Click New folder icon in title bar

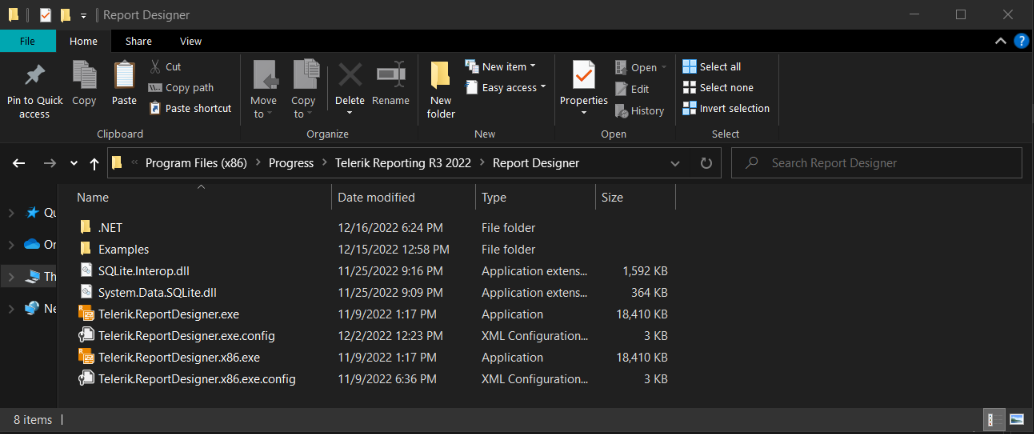pyautogui.click(x=65, y=15)
